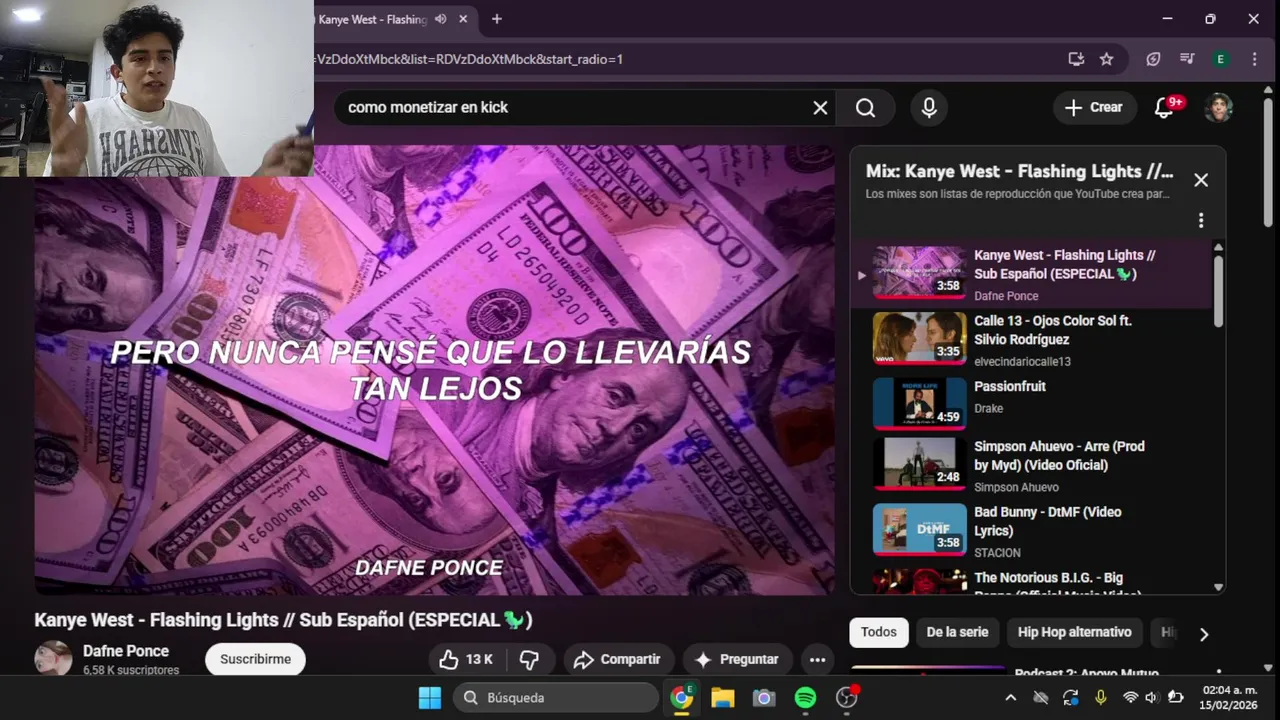Open the Chrome three-dot menu

pyautogui.click(x=1254, y=59)
